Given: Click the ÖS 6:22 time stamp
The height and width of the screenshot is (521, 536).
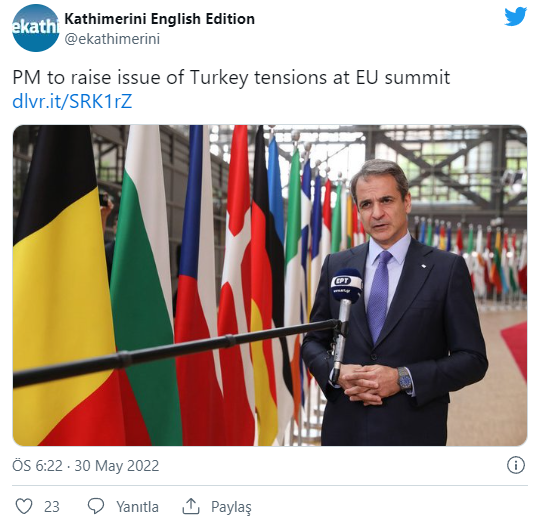Looking at the screenshot, I should [x=38, y=466].
